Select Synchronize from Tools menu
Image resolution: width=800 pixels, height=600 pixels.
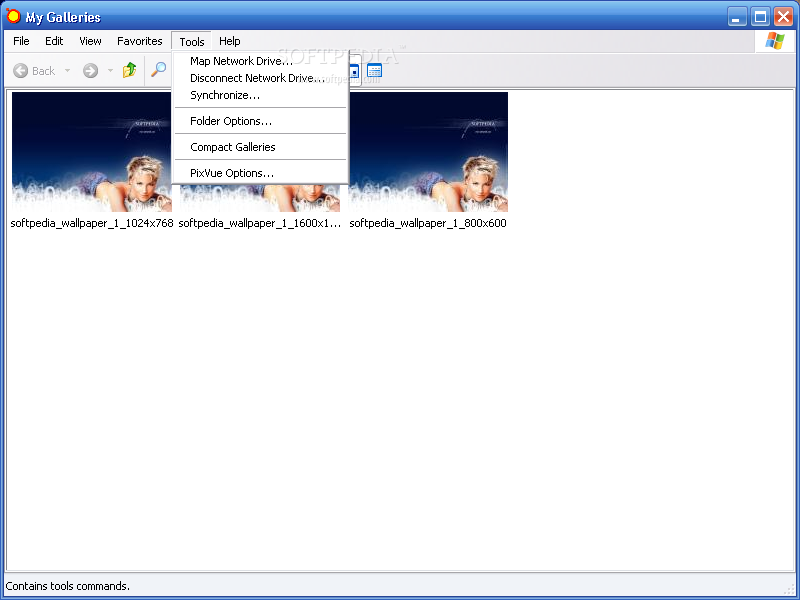click(261, 95)
